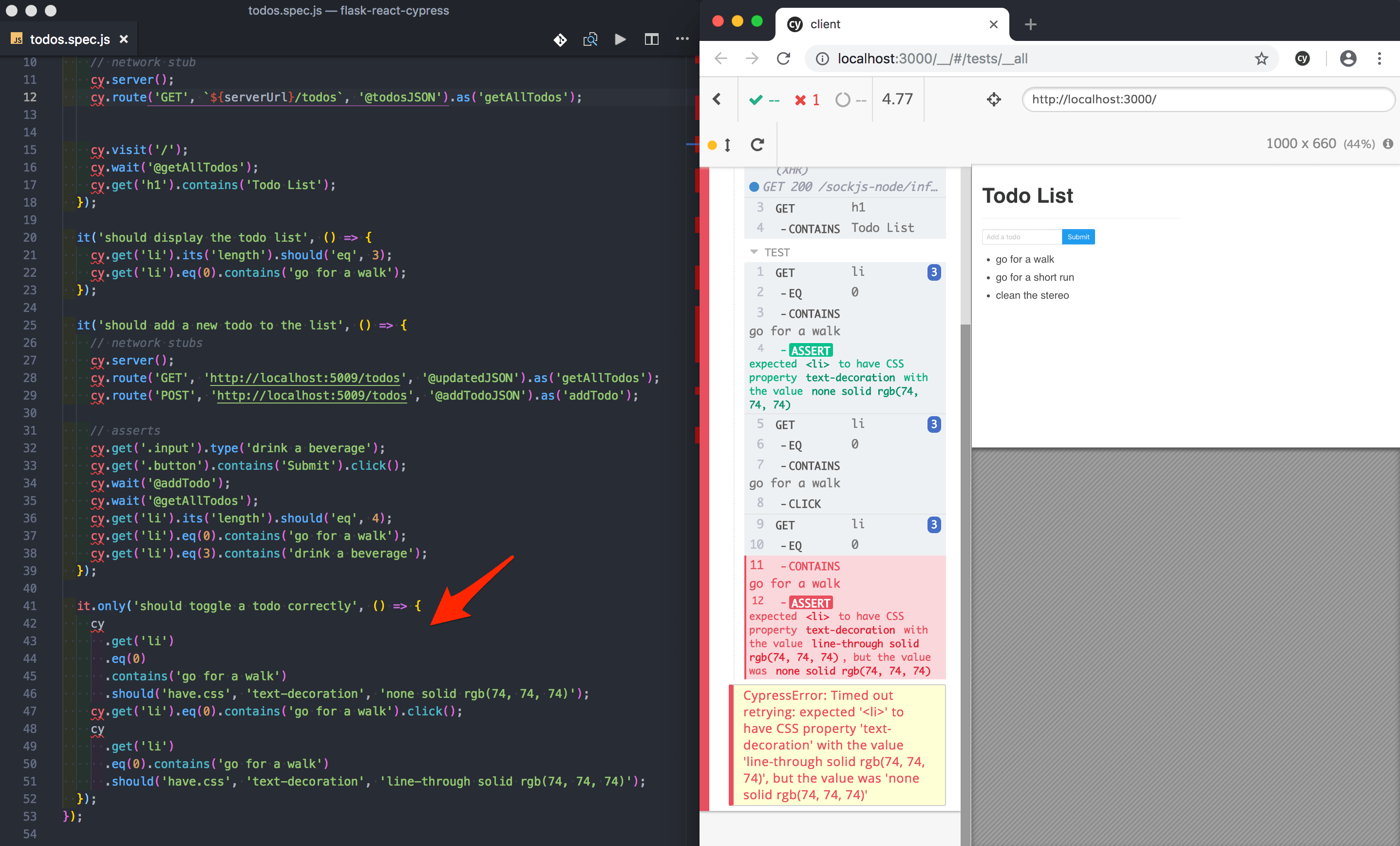1400x846 pixels.
Task: Toggle the selector playground crosshair icon
Action: (x=994, y=99)
